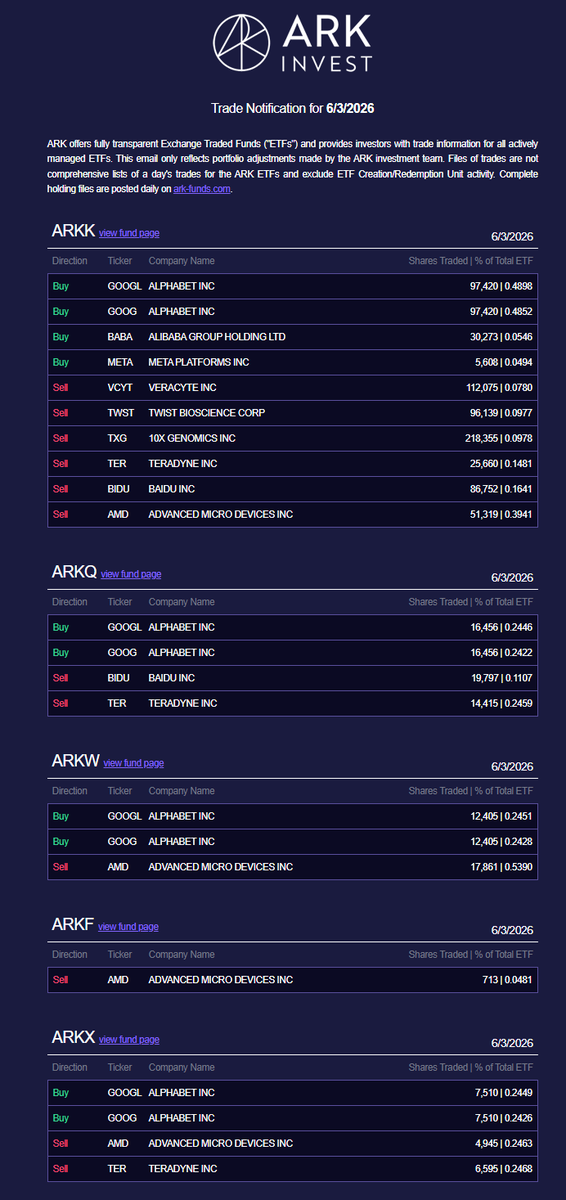The height and width of the screenshot is (1200, 566).
Task: Open ARKX view fund page link
Action: click(130, 1039)
